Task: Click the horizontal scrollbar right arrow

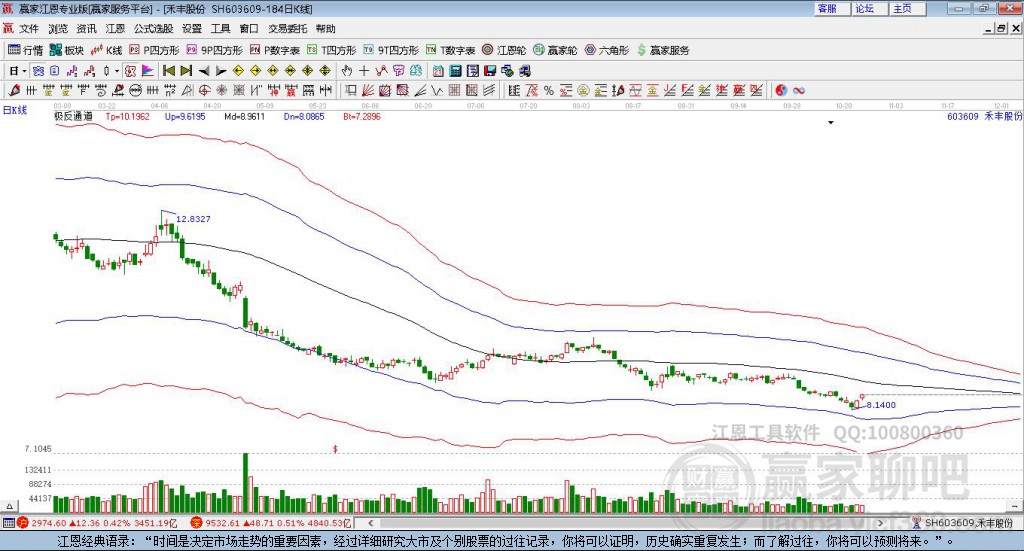Action: 880,523
